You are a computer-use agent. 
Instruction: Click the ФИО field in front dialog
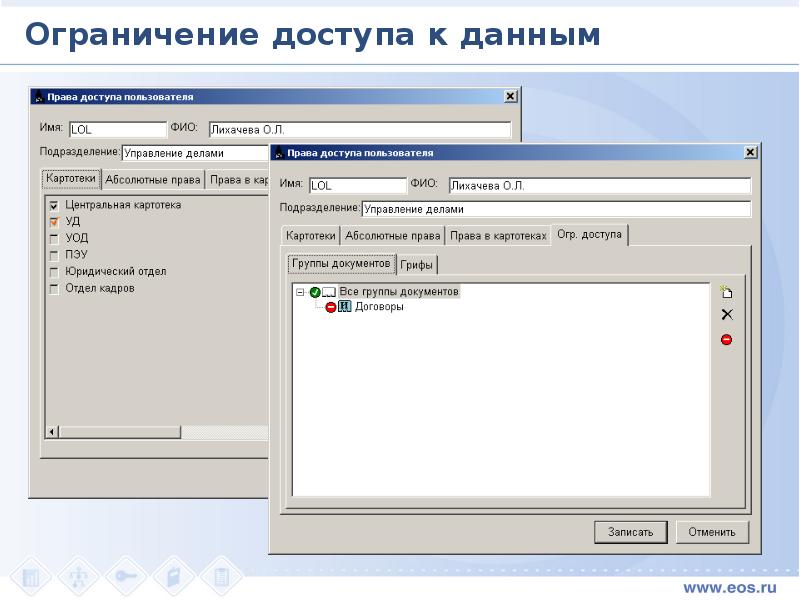pos(599,186)
